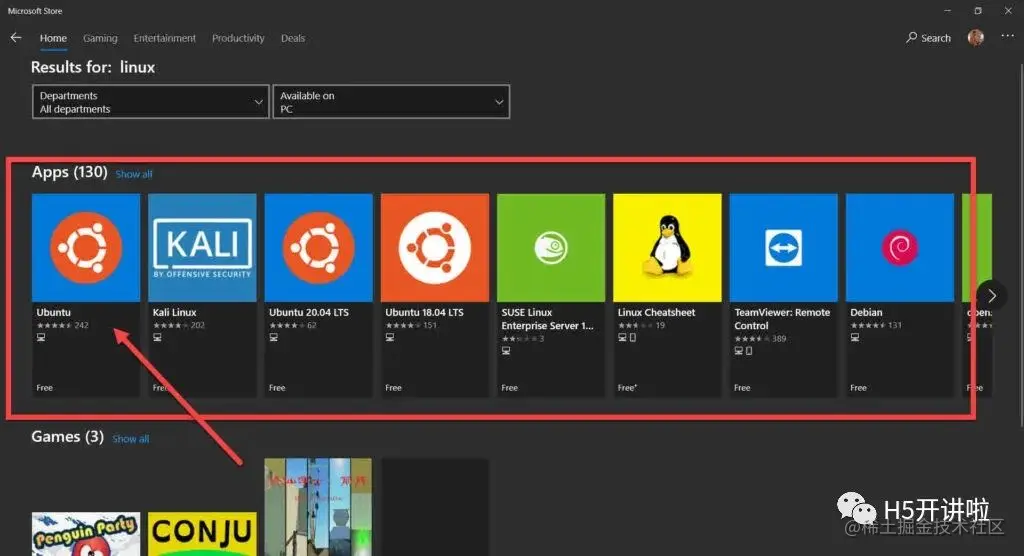
Task: Switch to the Home tab
Action: [x=53, y=38]
